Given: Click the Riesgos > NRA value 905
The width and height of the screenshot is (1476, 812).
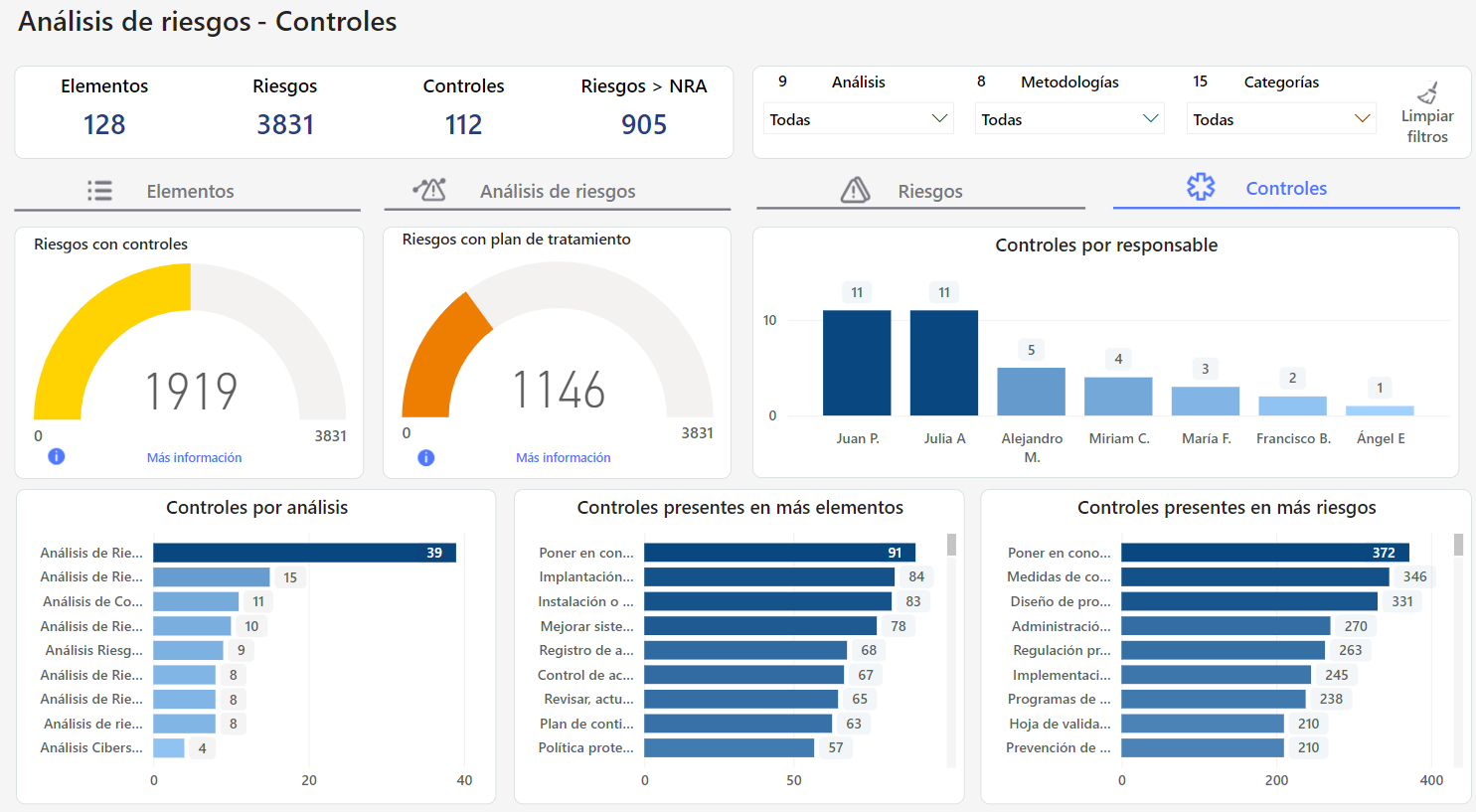Looking at the screenshot, I should [643, 124].
